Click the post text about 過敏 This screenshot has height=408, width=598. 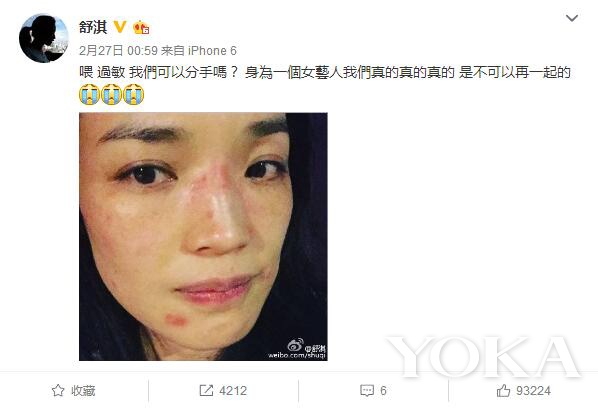[x=325, y=72]
